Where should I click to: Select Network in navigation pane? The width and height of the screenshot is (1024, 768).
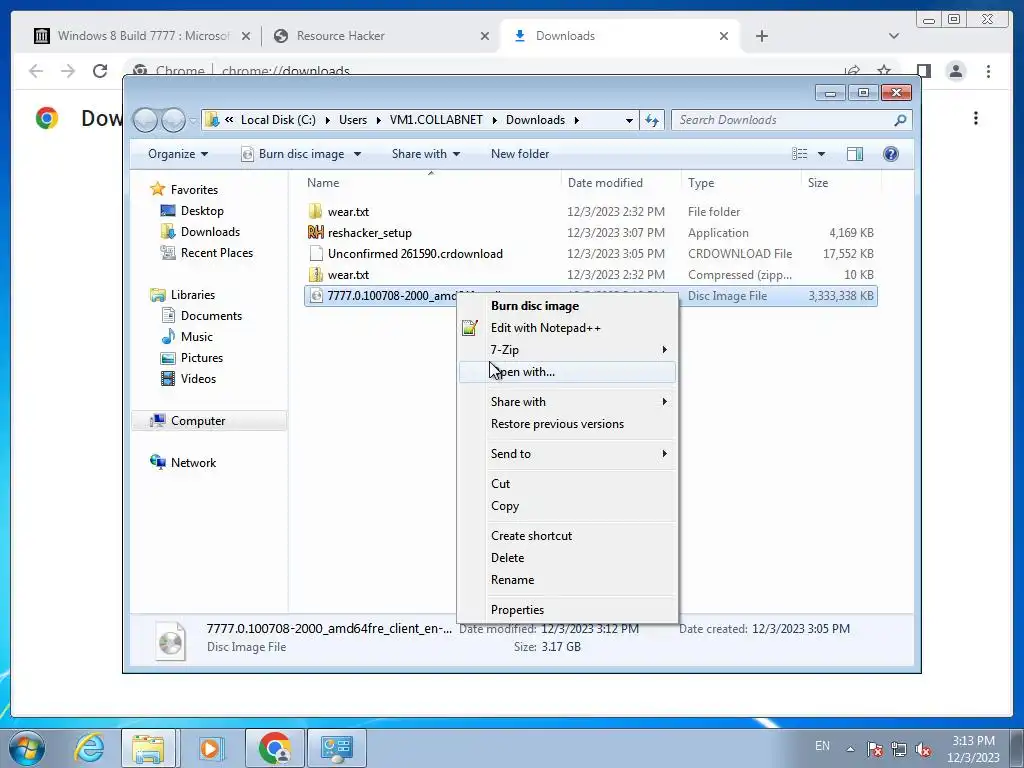point(193,462)
